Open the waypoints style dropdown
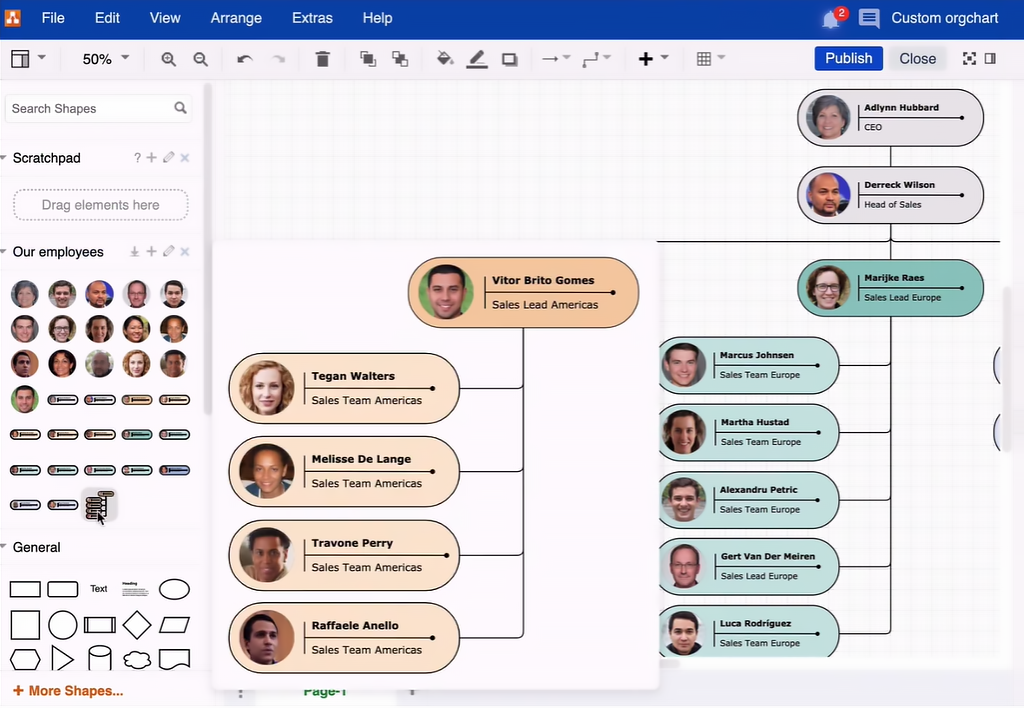 click(x=596, y=59)
